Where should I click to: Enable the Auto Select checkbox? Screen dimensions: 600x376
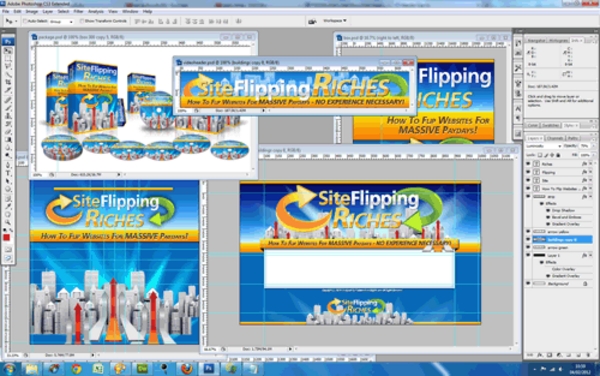(25, 21)
